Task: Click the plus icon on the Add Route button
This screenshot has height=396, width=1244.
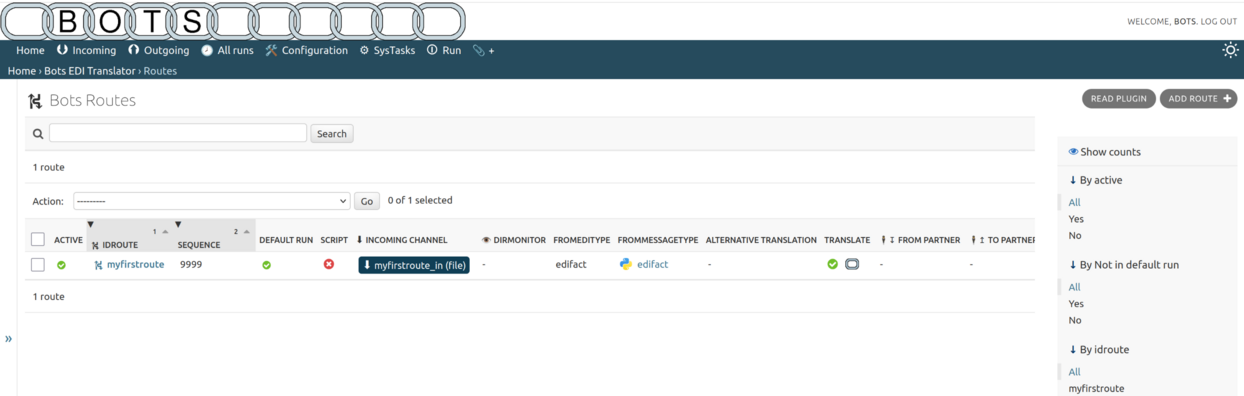Action: pyautogui.click(x=1227, y=98)
